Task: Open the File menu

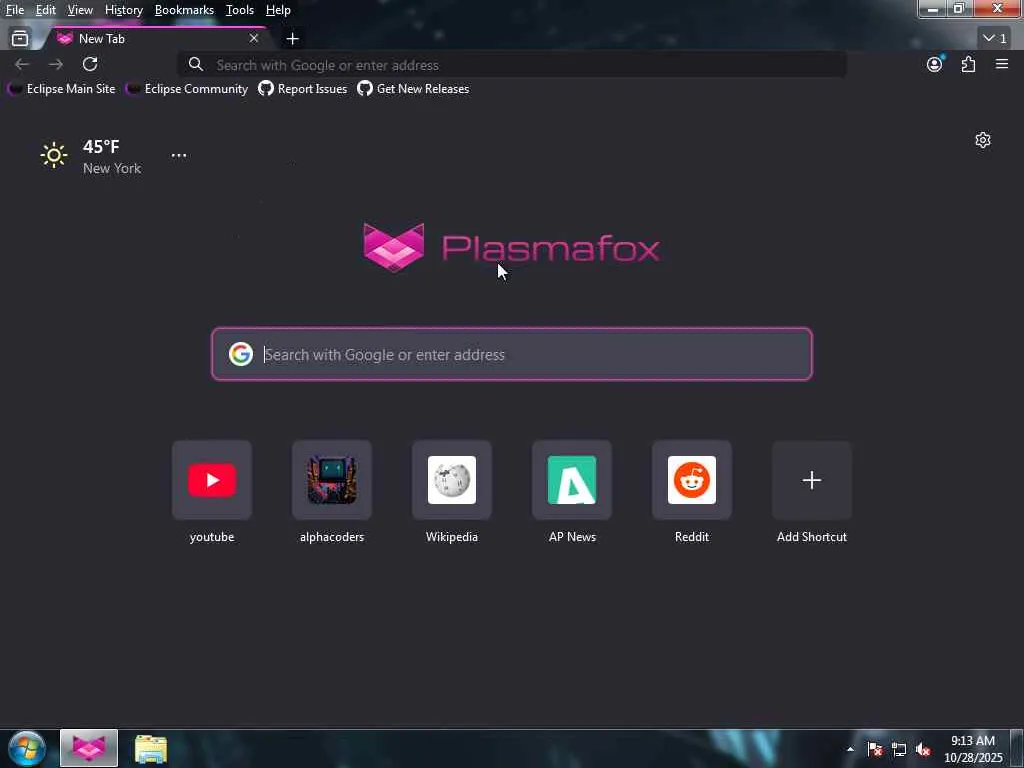Action: [14, 10]
